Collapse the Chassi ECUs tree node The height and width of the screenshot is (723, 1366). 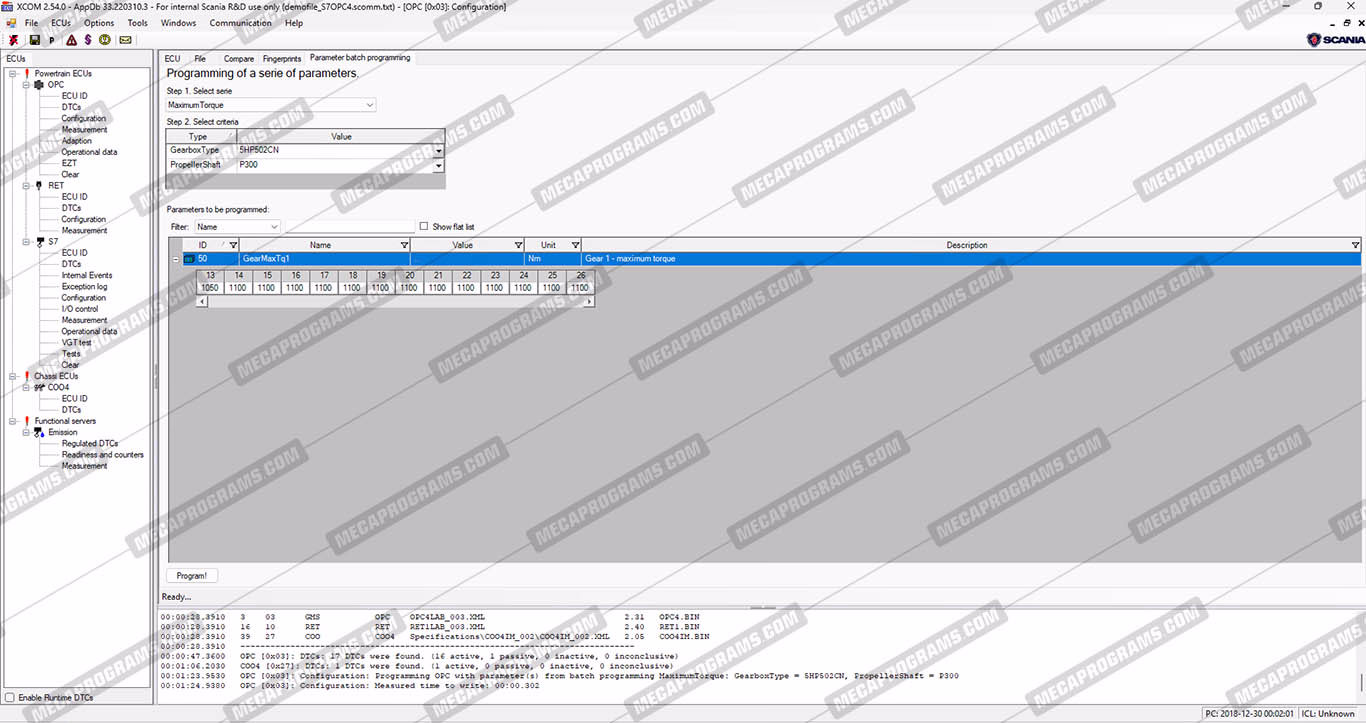coord(12,377)
